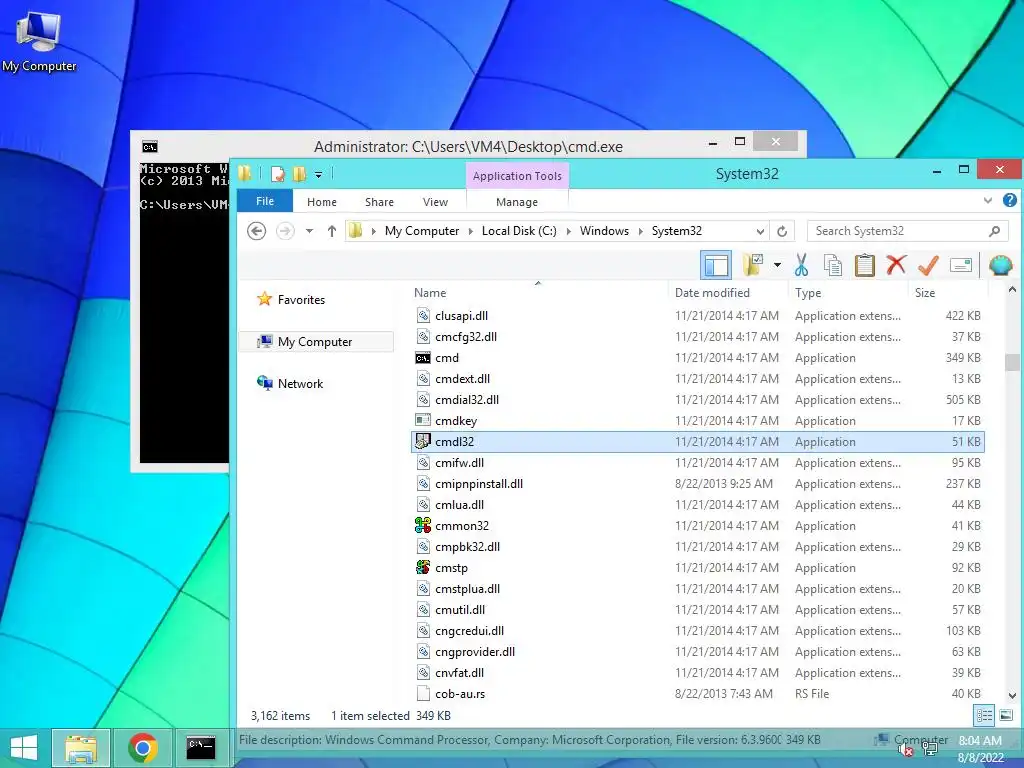Viewport: 1024px width, 768px height.
Task: Switch to large icons view in status bar
Action: click(x=1006, y=715)
